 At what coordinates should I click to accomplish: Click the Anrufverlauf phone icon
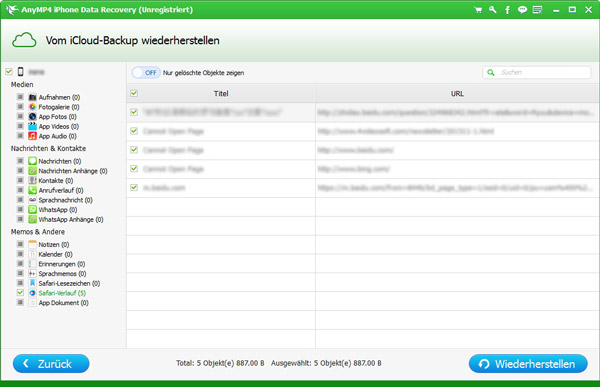tap(33, 190)
